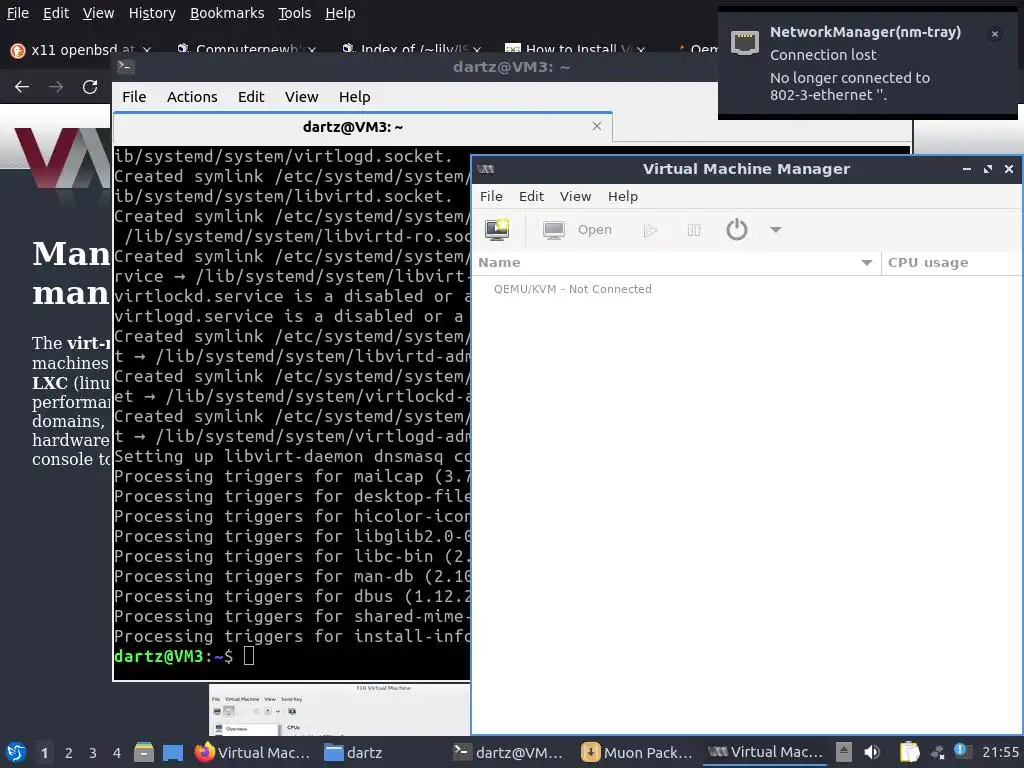Open the Firefox Edit menu
This screenshot has width=1024, height=768.
[x=56, y=13]
